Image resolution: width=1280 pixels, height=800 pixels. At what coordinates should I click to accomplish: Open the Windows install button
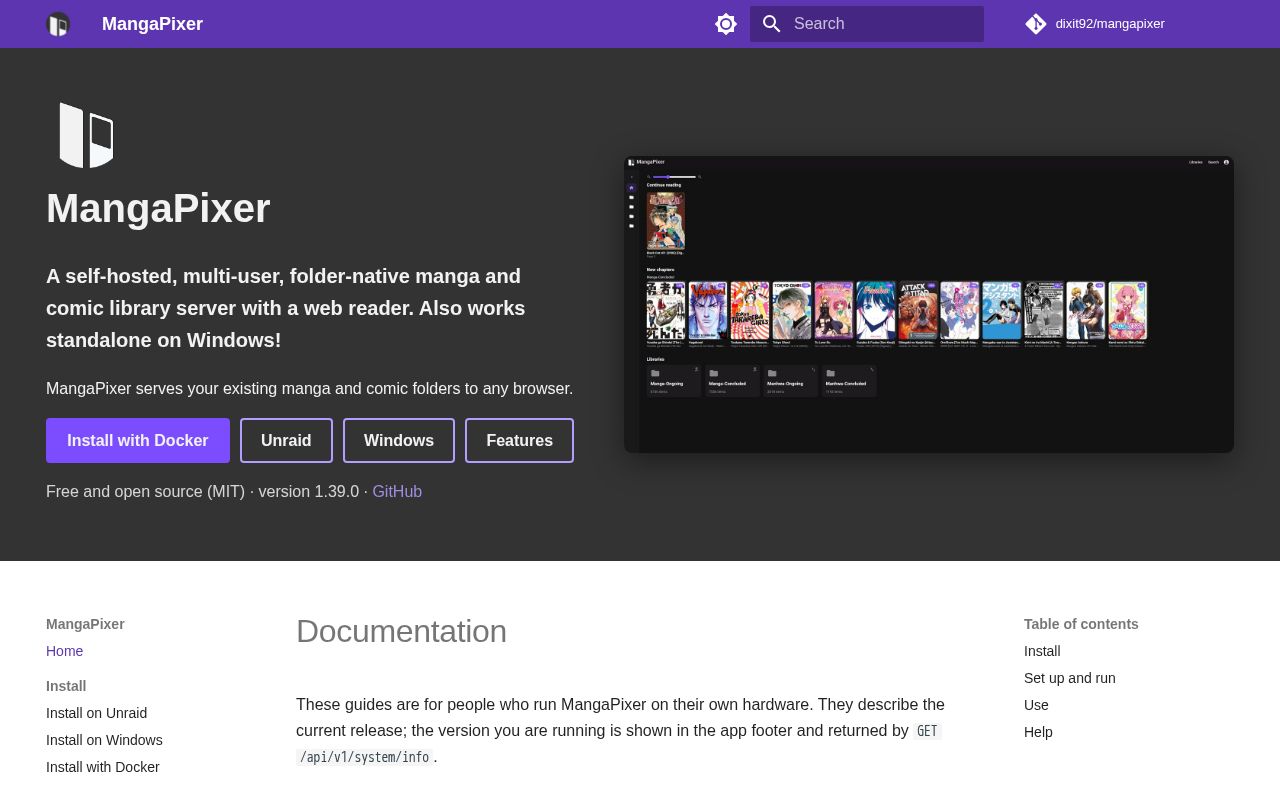tap(399, 441)
